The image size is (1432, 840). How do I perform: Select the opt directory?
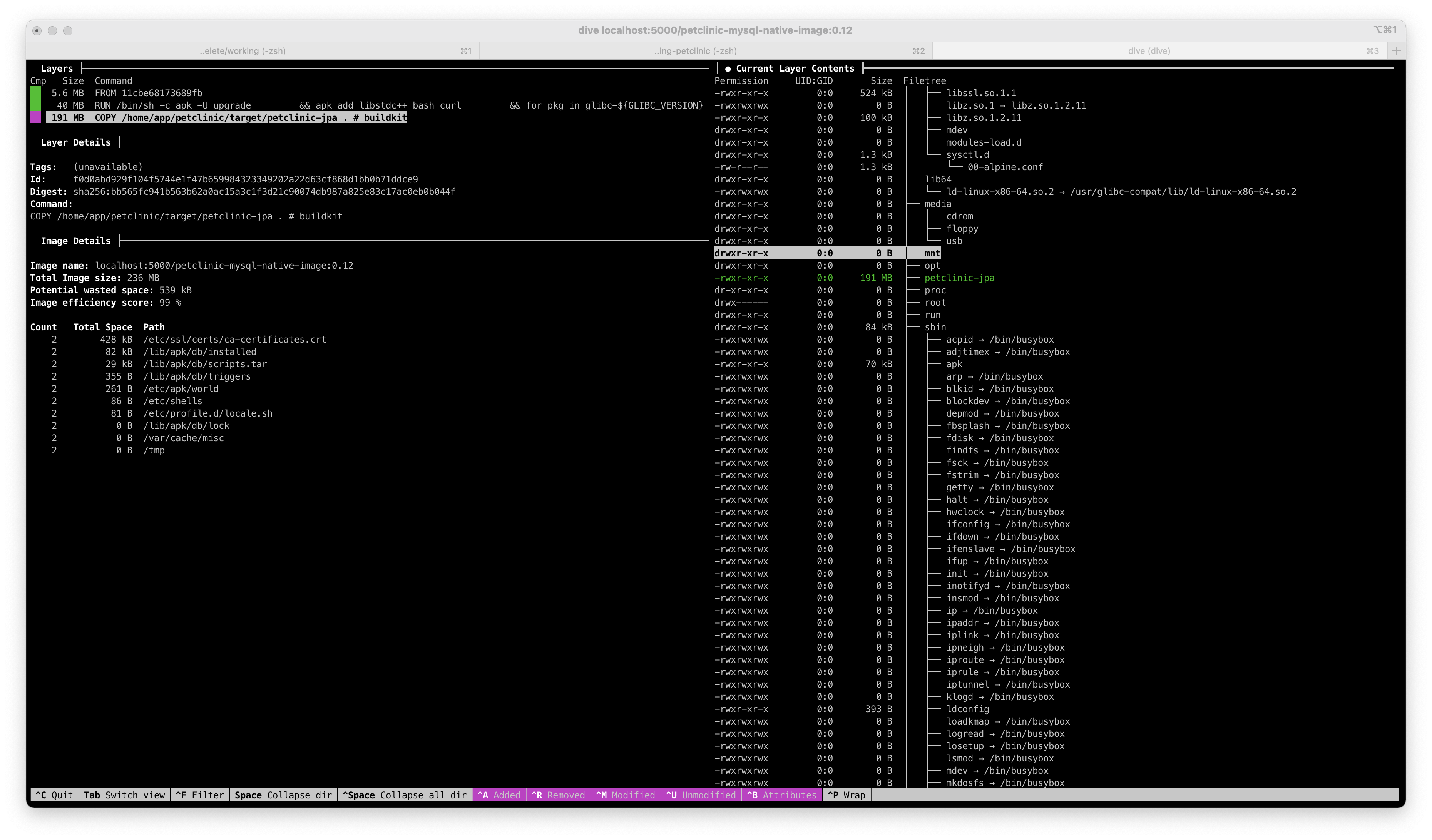pos(932,265)
